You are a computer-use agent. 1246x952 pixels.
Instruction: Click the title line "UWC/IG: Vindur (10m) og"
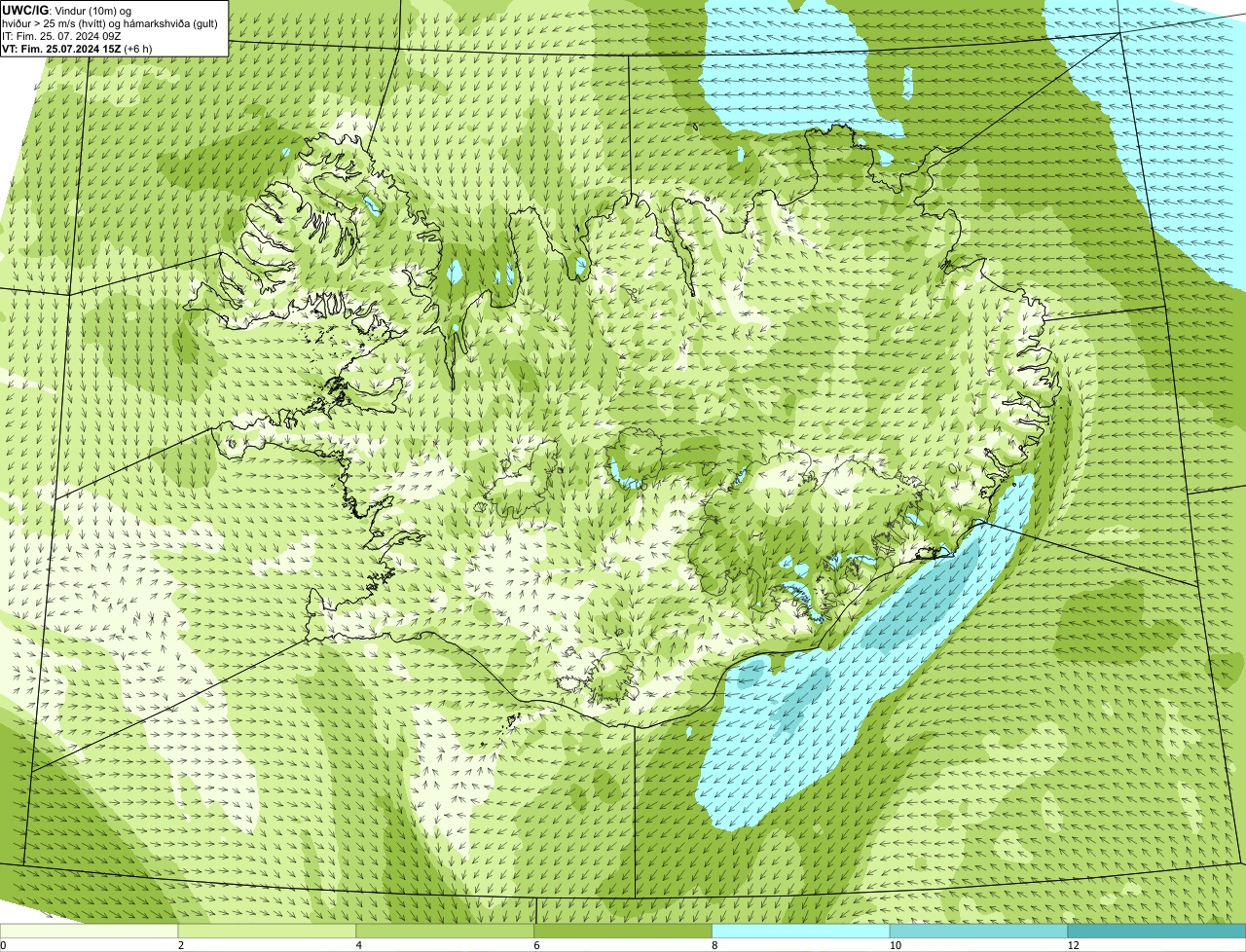67,11
